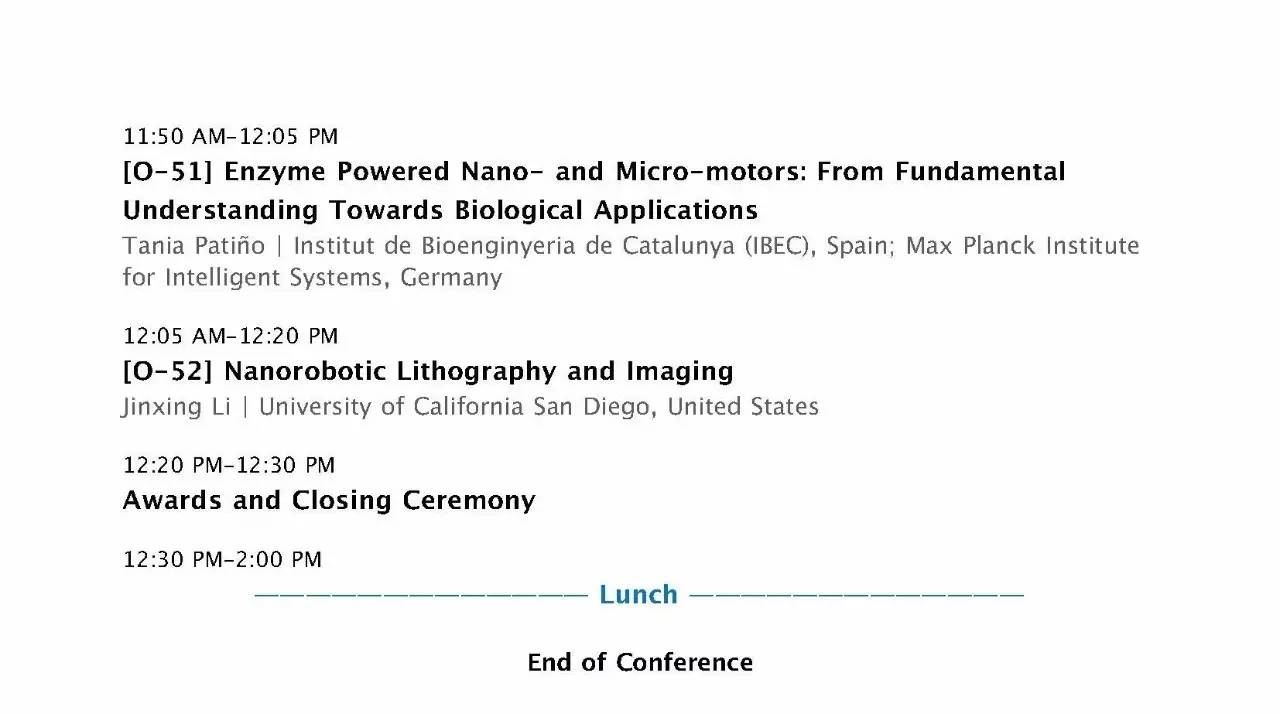Screen dimensions: 1280x714
Task: Select the [O-52] session code
Action: pos(168,372)
